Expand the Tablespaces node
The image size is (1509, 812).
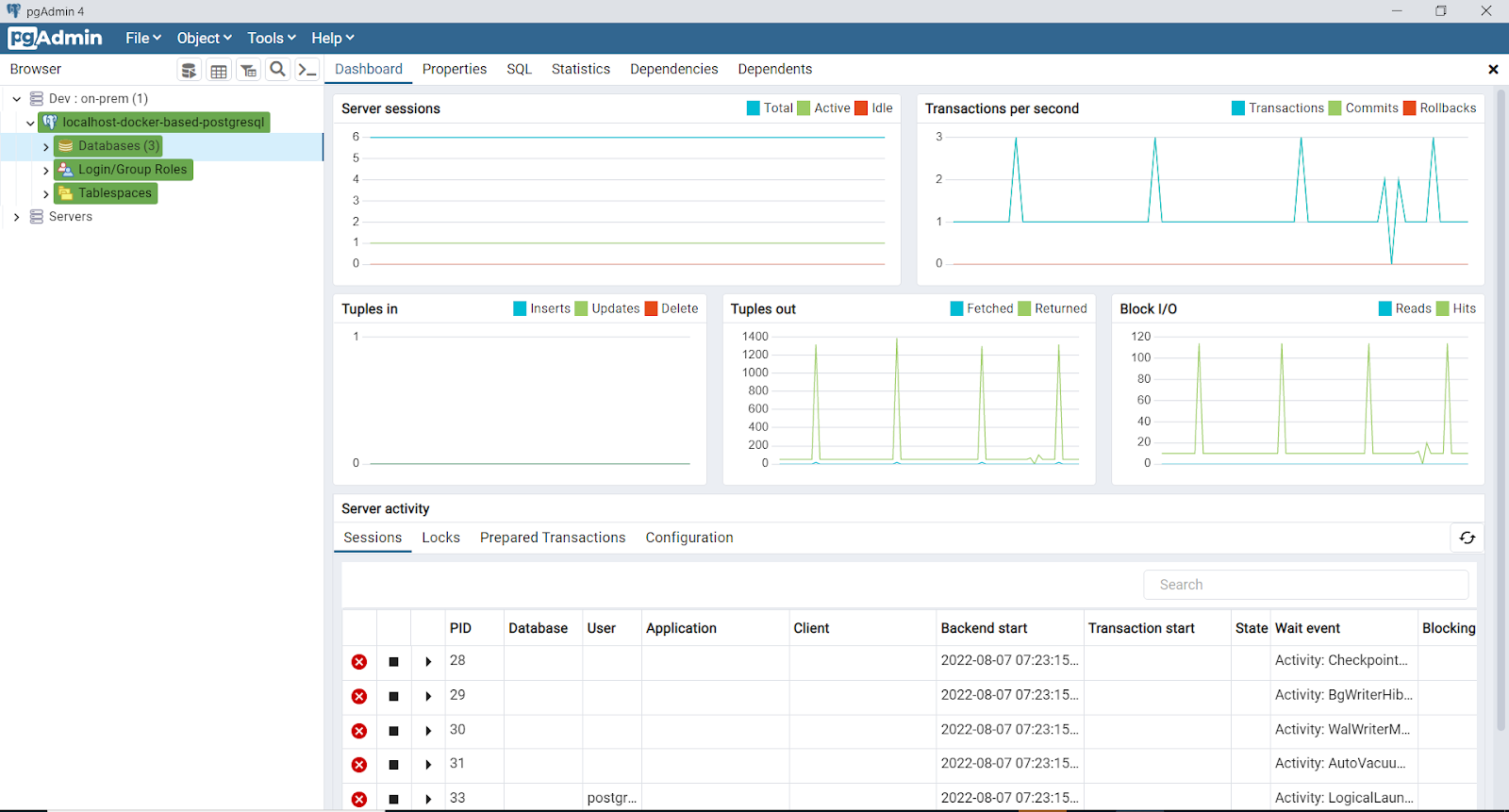(x=46, y=194)
